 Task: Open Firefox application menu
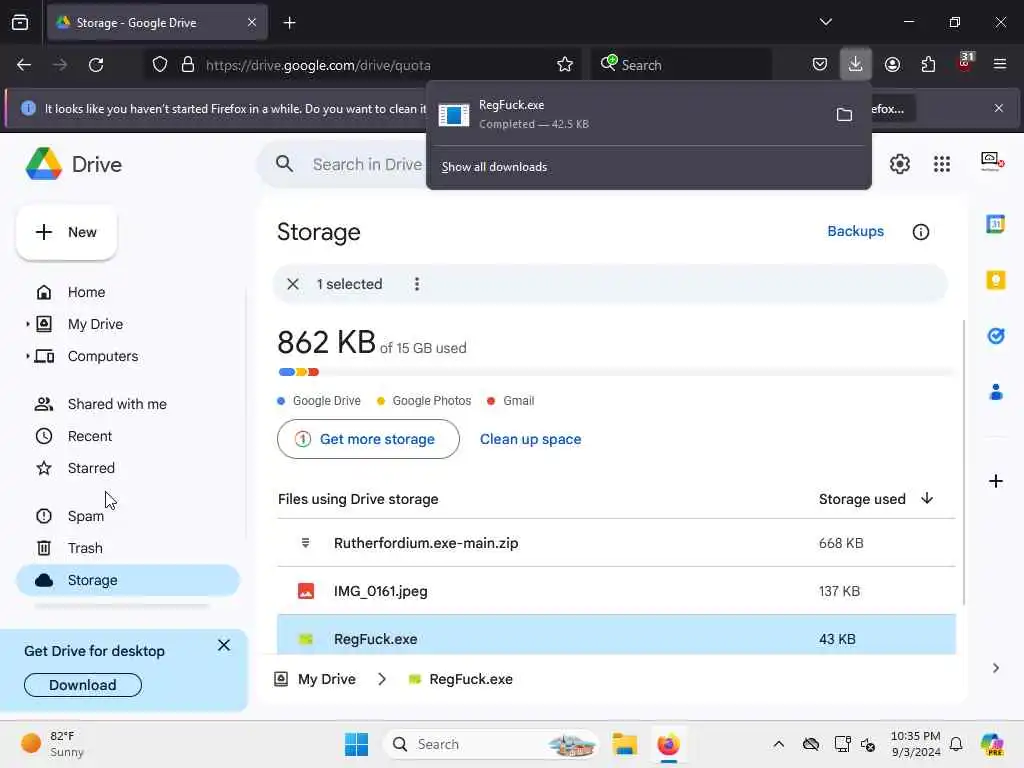click(x=999, y=65)
